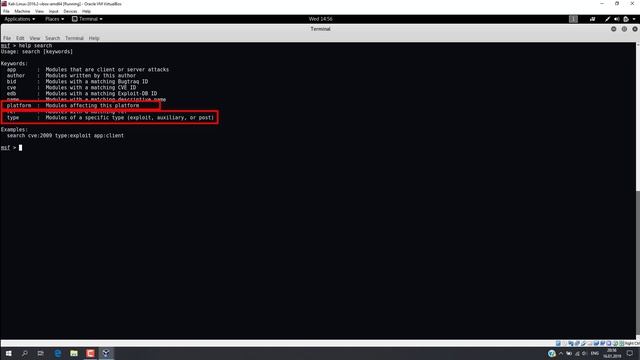The image size is (640, 360).
Task: Open the Terminal window Help menu
Action: coord(94,38)
